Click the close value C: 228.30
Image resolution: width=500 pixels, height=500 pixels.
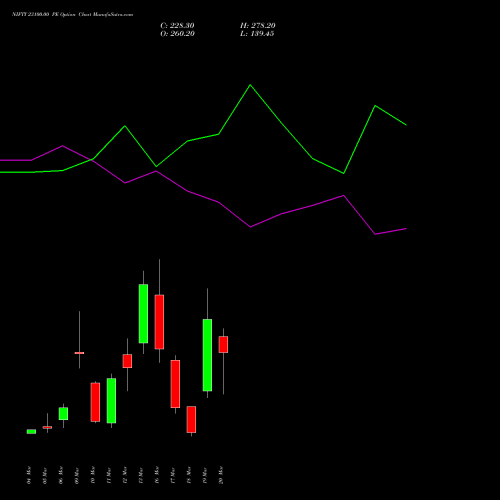(177, 26)
